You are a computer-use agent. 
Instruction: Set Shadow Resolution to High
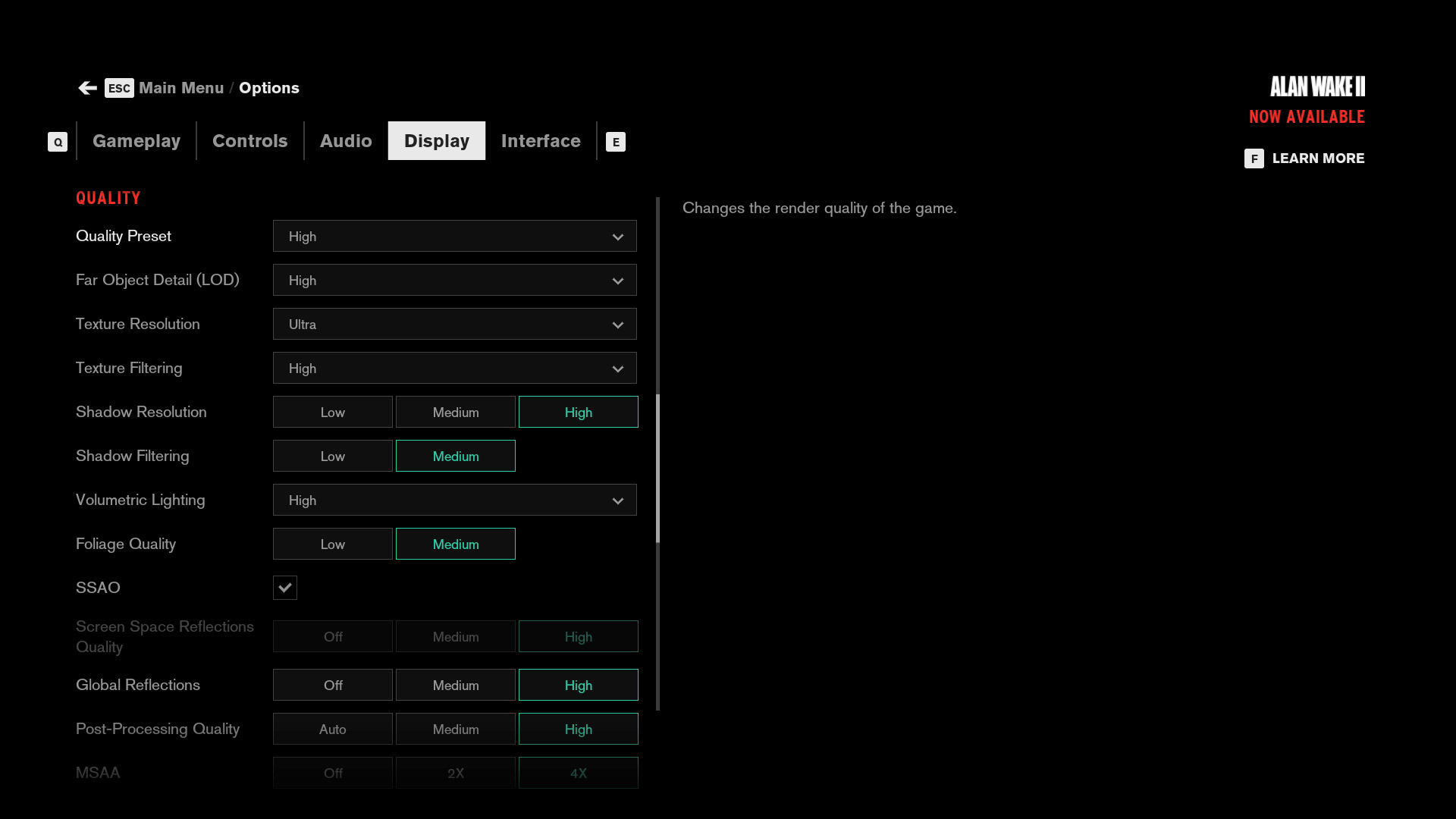[x=579, y=412]
